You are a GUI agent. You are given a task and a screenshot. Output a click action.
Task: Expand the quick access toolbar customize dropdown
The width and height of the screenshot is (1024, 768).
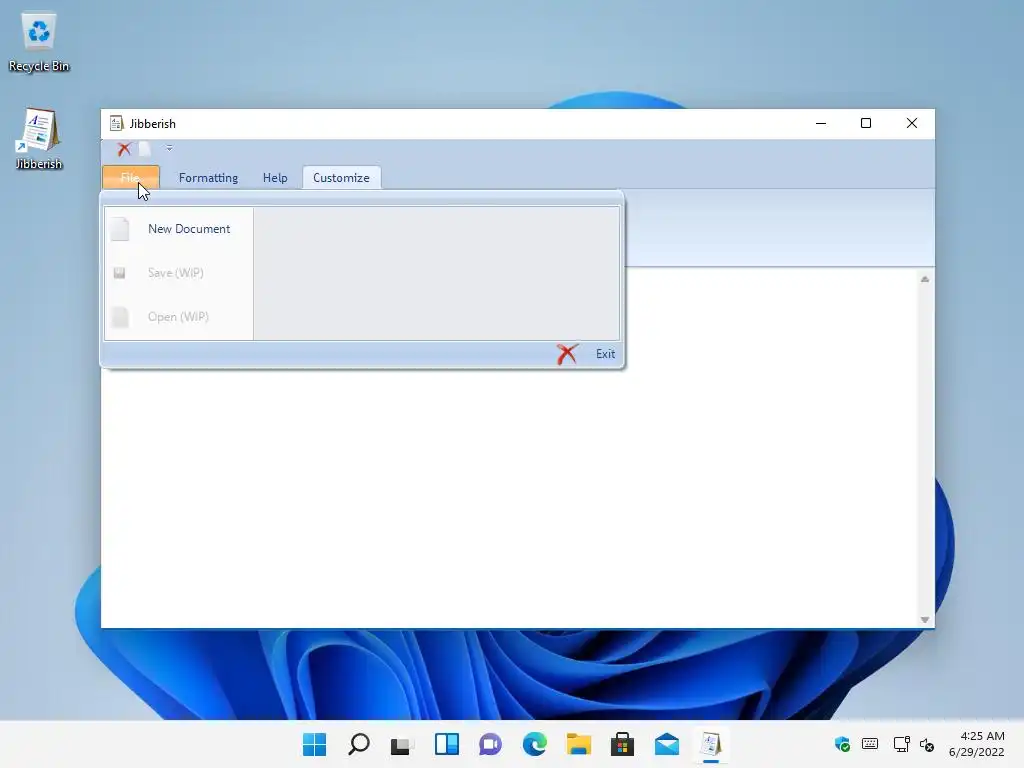[169, 148]
